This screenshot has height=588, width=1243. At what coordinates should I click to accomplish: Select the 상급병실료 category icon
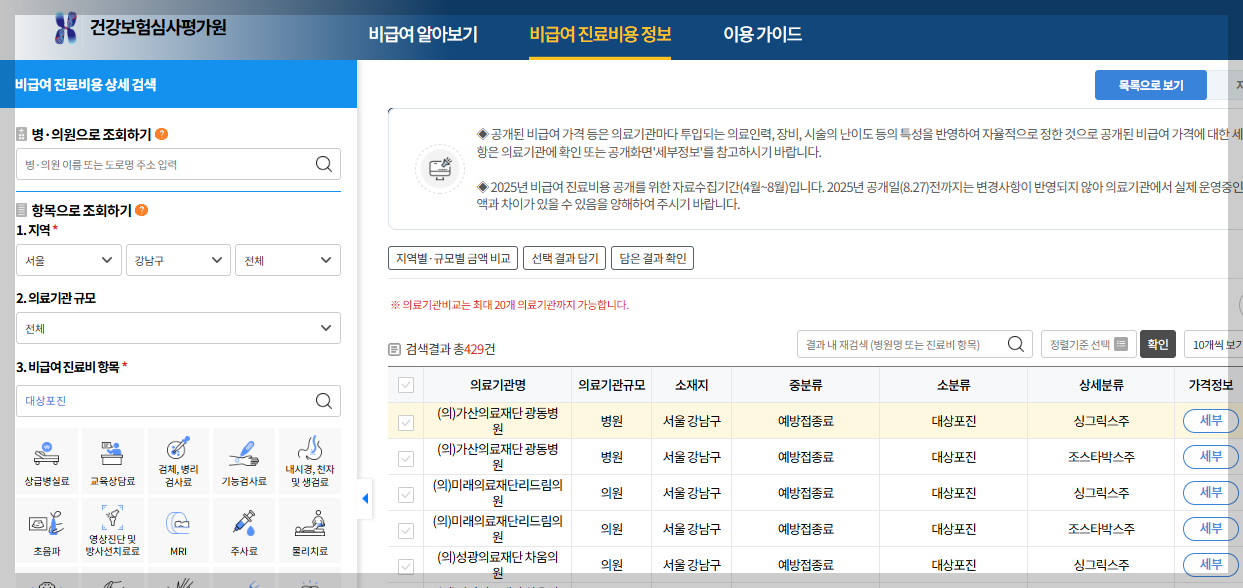pyautogui.click(x=46, y=459)
